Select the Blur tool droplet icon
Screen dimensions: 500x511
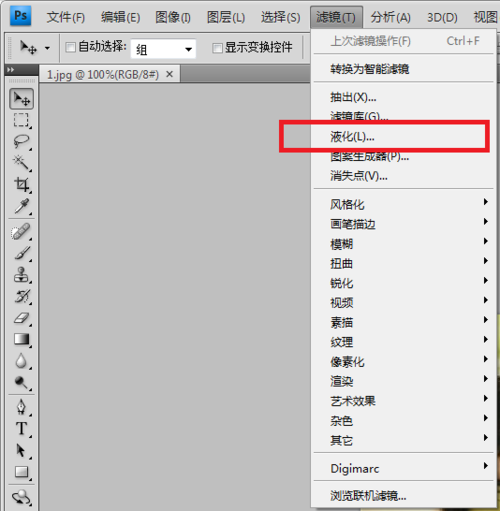21,361
